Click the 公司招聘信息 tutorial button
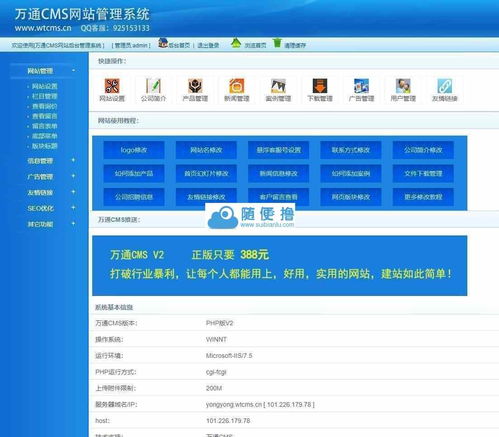Viewport: 499px width, 437px height. 134,197
